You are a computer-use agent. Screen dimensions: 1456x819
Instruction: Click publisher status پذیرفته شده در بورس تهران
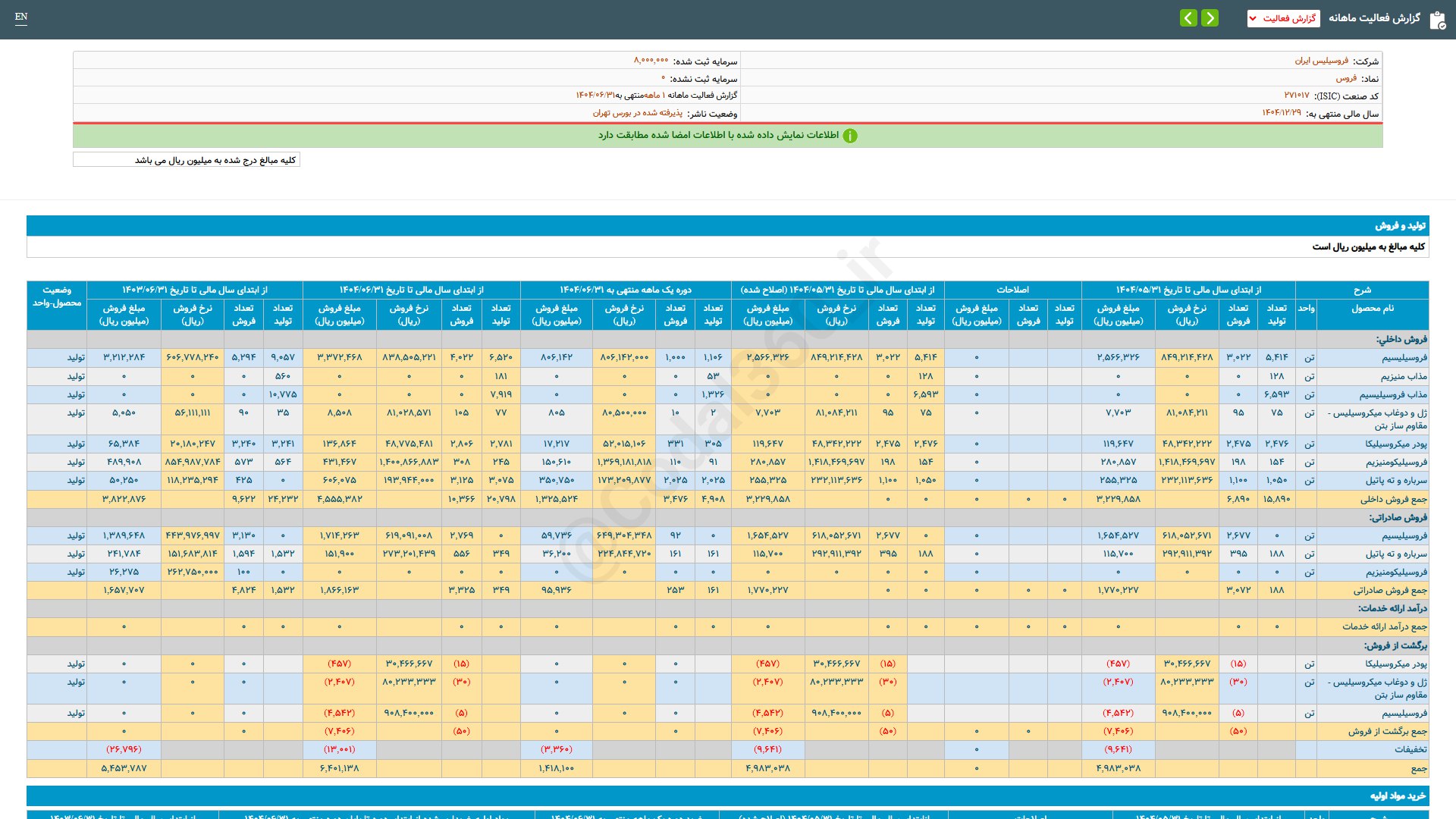[637, 113]
